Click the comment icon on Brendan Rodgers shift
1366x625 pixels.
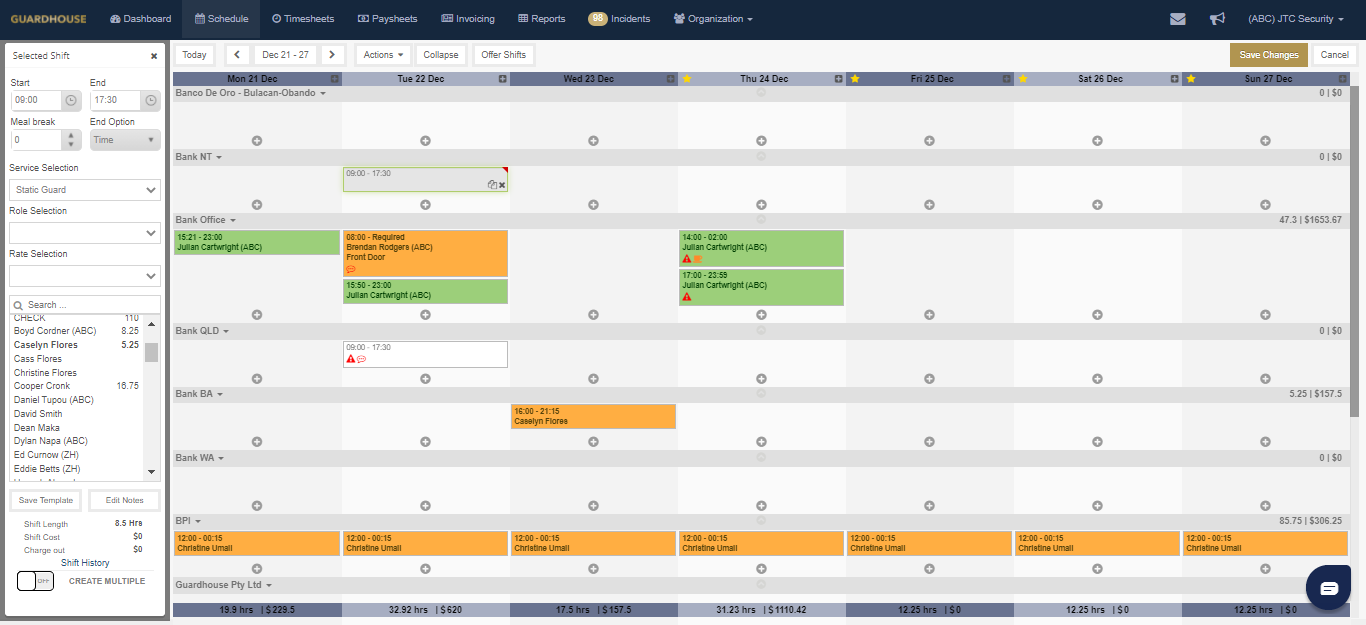click(351, 269)
